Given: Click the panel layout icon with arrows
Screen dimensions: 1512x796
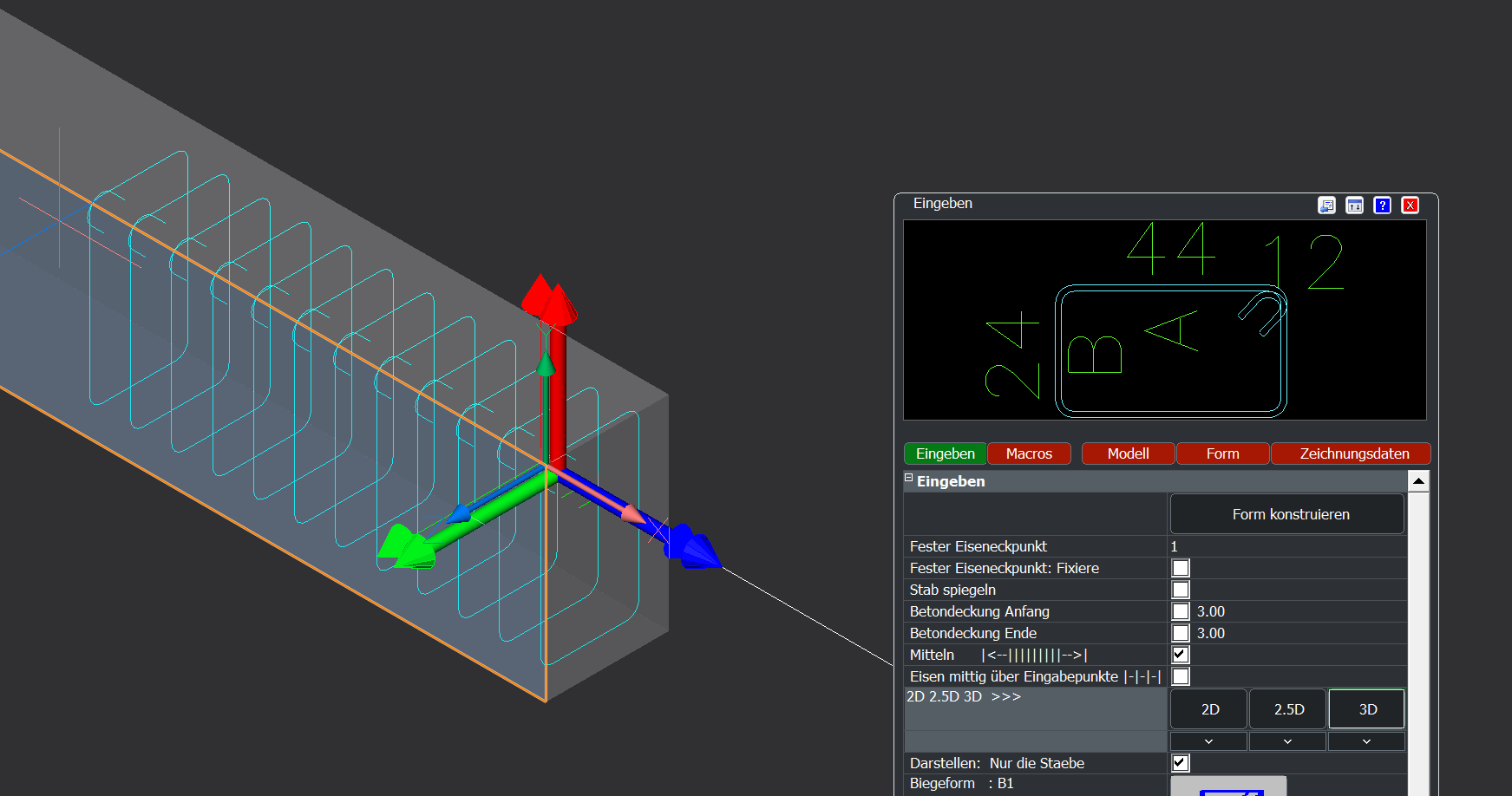Looking at the screenshot, I should click(x=1354, y=206).
